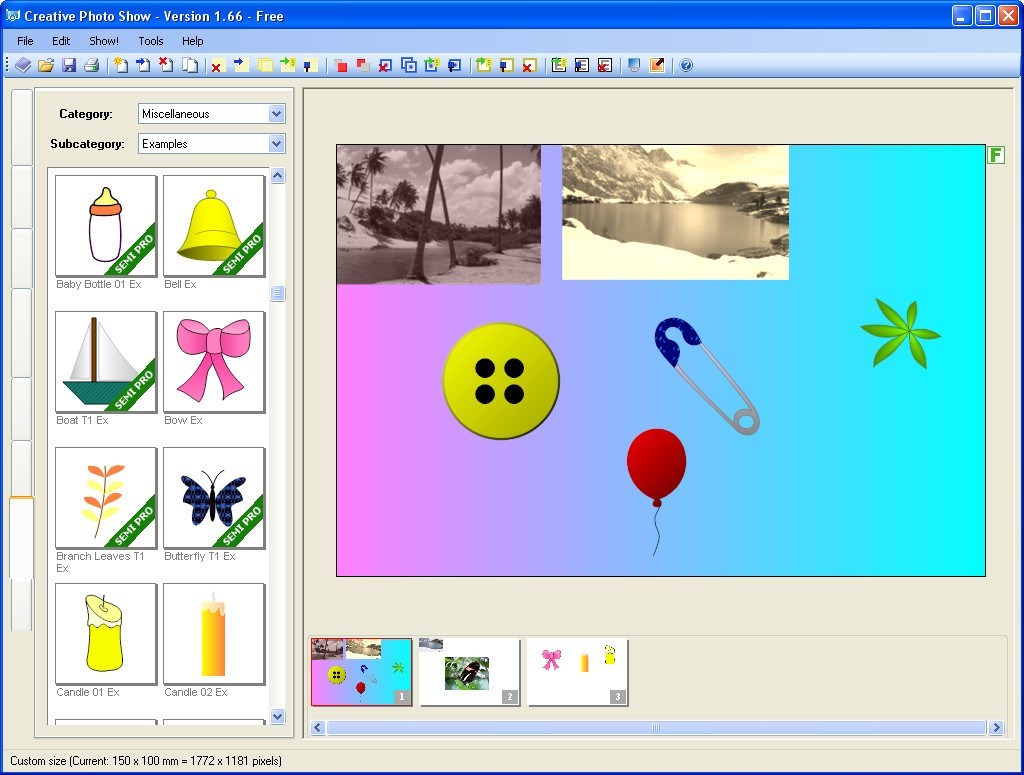Viewport: 1024px width, 775px height.
Task: Click the nested blue frames icon
Action: click(409, 65)
